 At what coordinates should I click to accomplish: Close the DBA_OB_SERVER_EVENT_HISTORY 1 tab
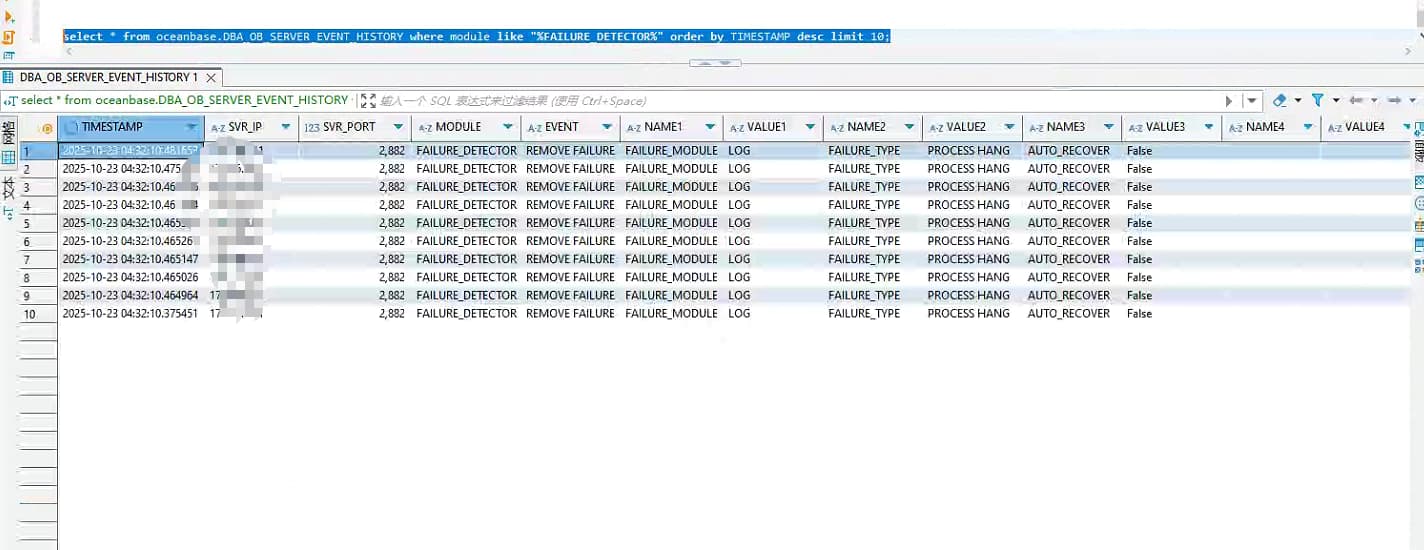point(210,77)
